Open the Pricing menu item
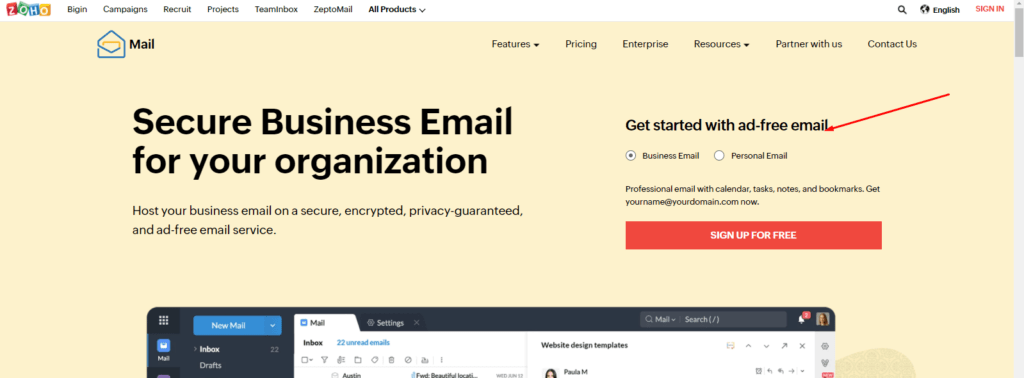The width and height of the screenshot is (1024, 378). [581, 44]
